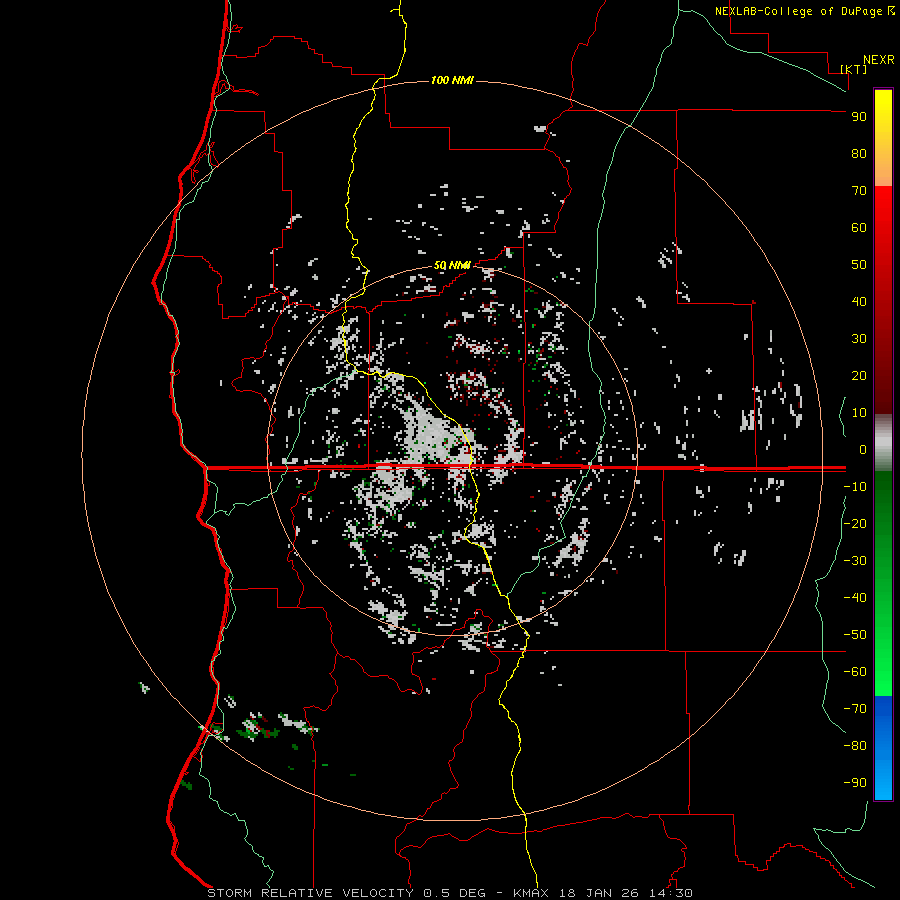Click the "[KT]" units label
The width and height of the screenshot is (900, 900).
tap(854, 69)
